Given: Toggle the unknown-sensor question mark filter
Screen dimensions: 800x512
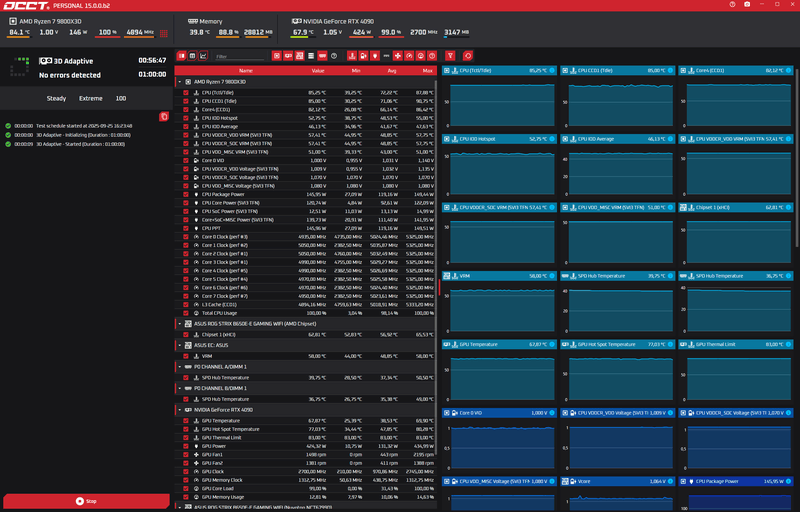Looking at the screenshot, I should (334, 56).
